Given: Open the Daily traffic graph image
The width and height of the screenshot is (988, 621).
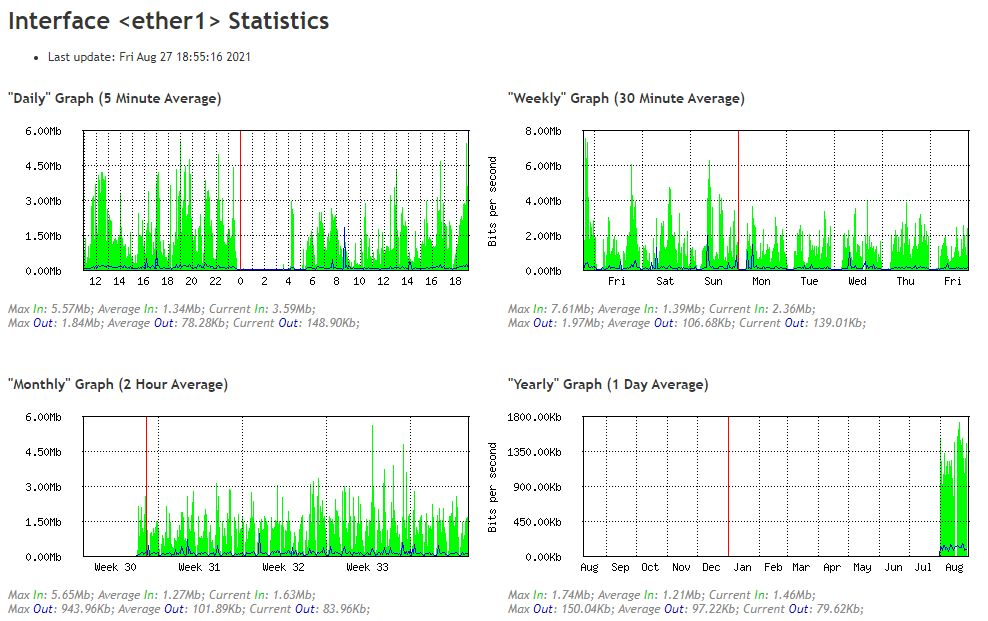Looking at the screenshot, I should point(275,200).
